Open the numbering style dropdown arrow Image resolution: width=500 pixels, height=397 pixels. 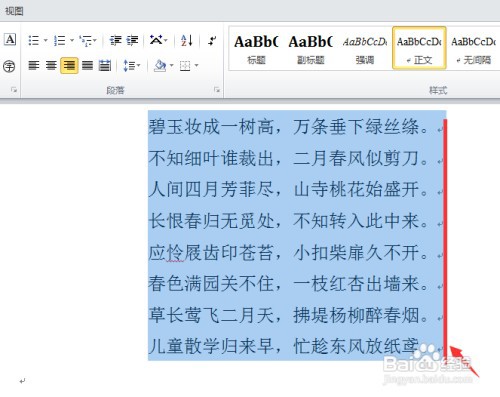(x=72, y=41)
